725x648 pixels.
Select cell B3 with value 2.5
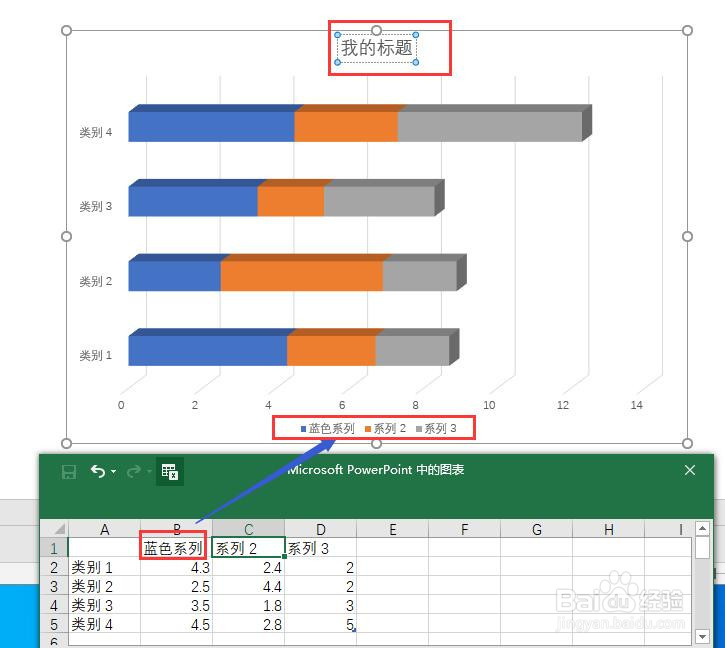click(176, 586)
